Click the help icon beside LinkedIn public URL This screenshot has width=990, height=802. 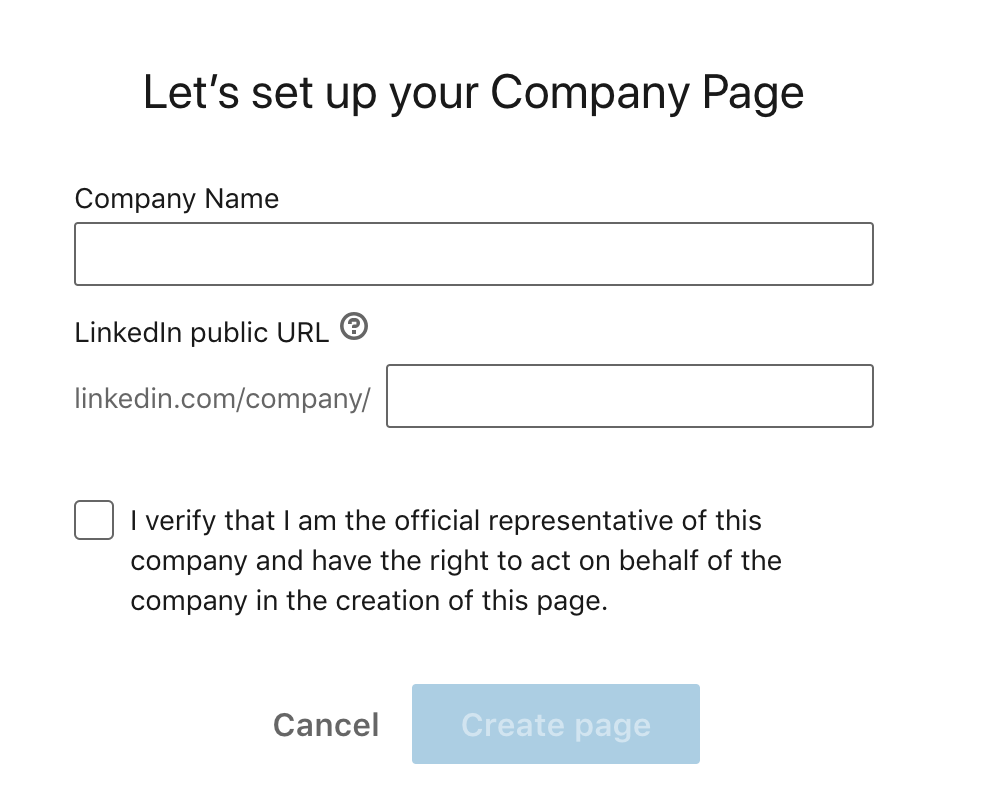(354, 327)
